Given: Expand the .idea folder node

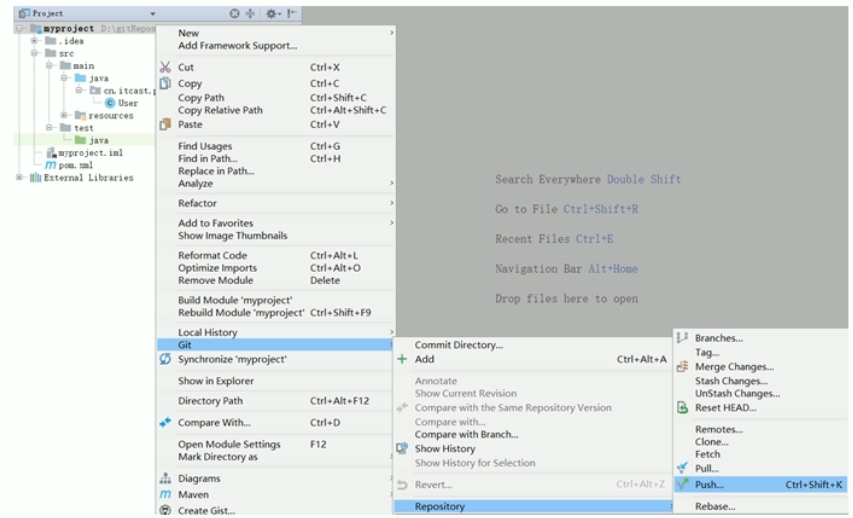Looking at the screenshot, I should (x=34, y=41).
